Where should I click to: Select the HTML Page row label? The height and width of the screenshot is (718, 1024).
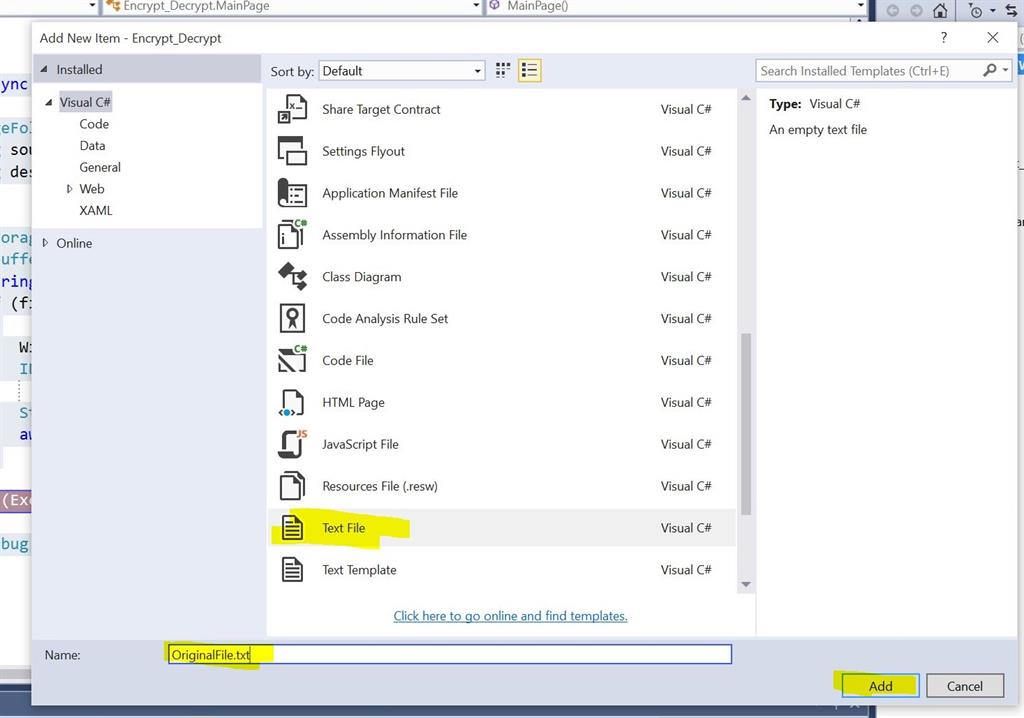(353, 402)
